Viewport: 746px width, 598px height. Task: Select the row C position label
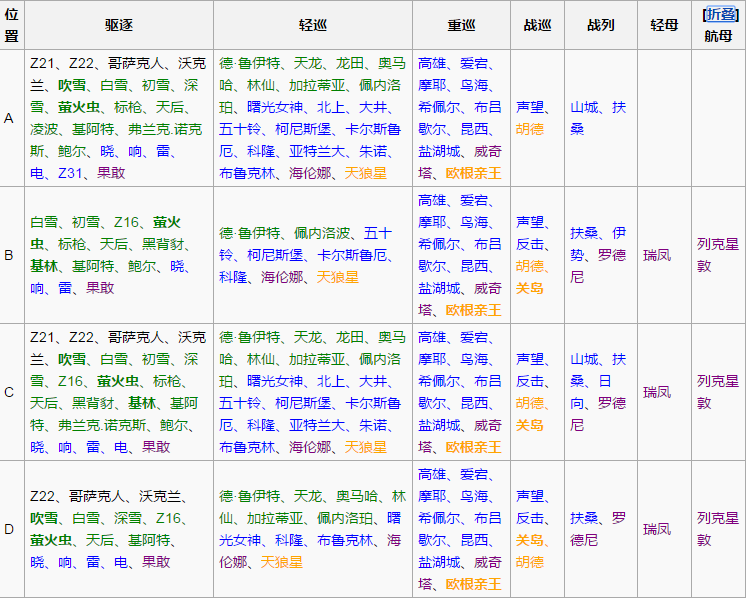click(x=9, y=392)
